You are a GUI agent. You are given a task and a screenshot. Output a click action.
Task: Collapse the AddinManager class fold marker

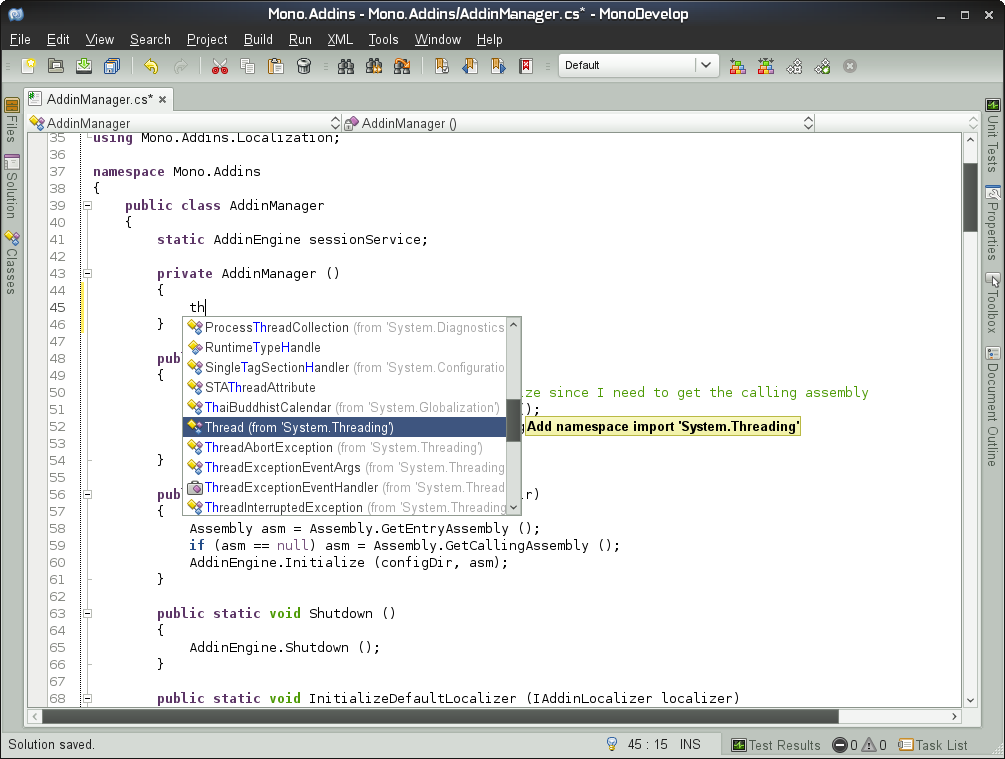[x=87, y=205]
